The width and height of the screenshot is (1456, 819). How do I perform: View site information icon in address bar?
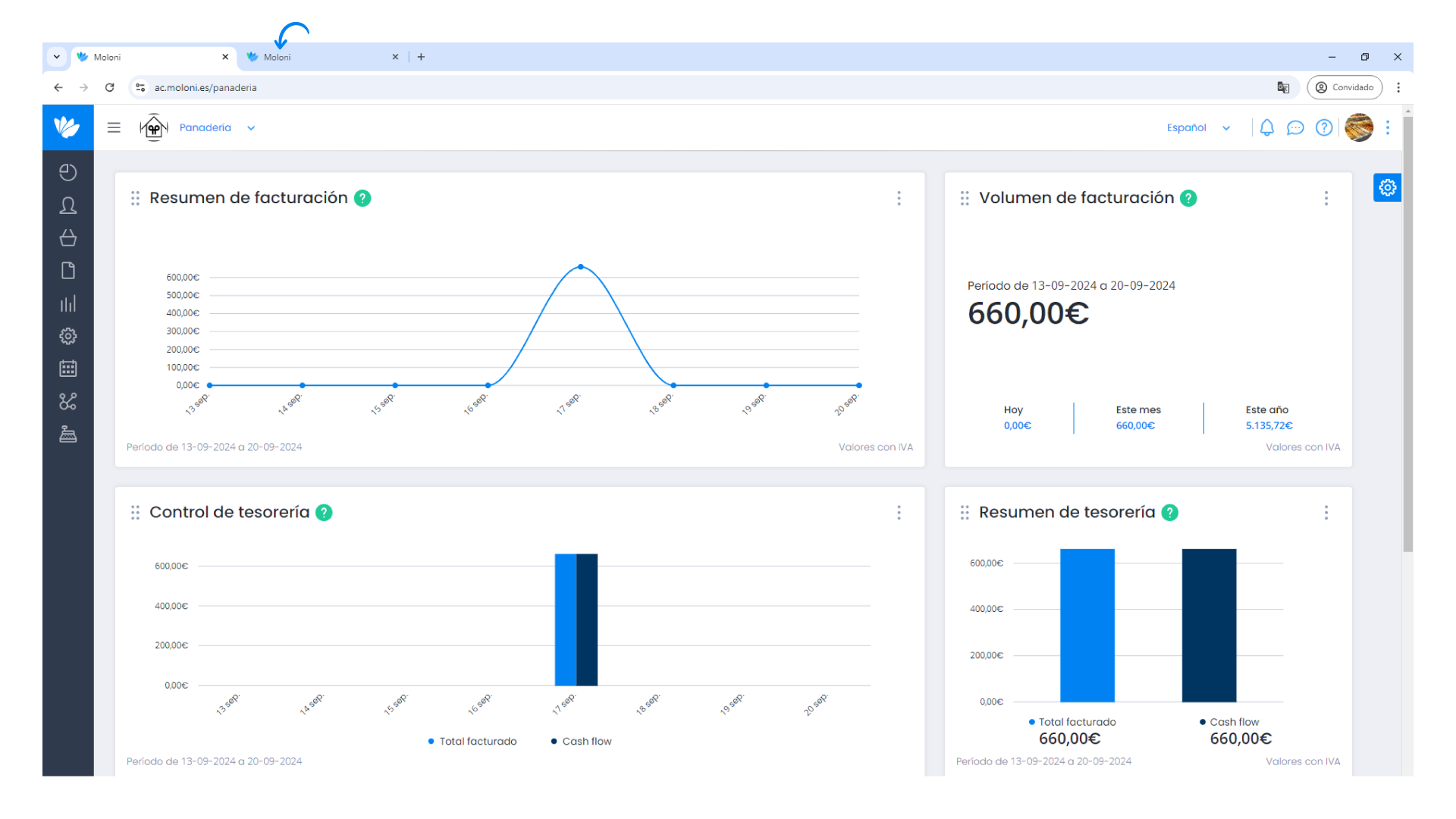pos(140,87)
